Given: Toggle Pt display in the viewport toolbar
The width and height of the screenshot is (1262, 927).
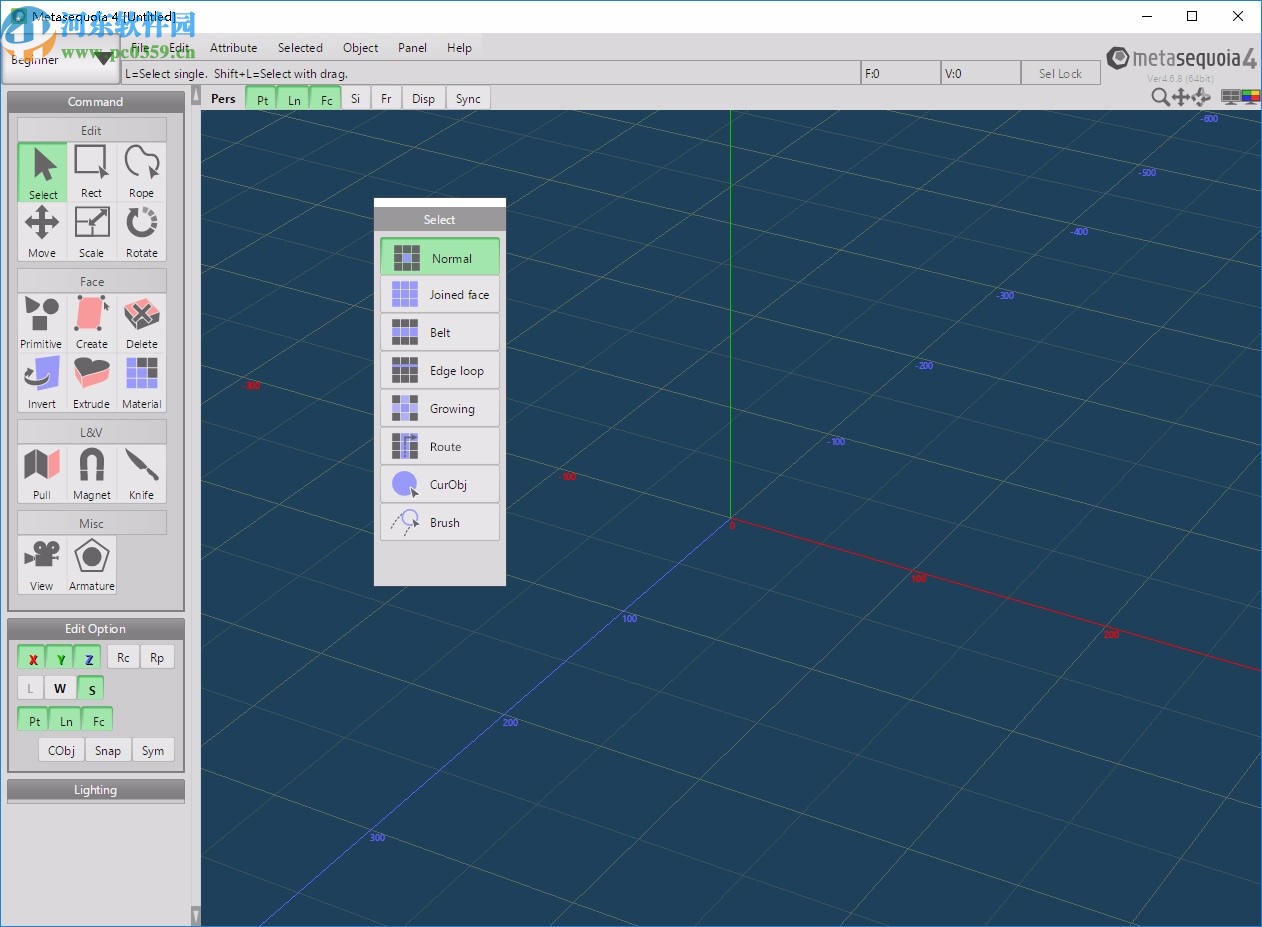Looking at the screenshot, I should 262,99.
